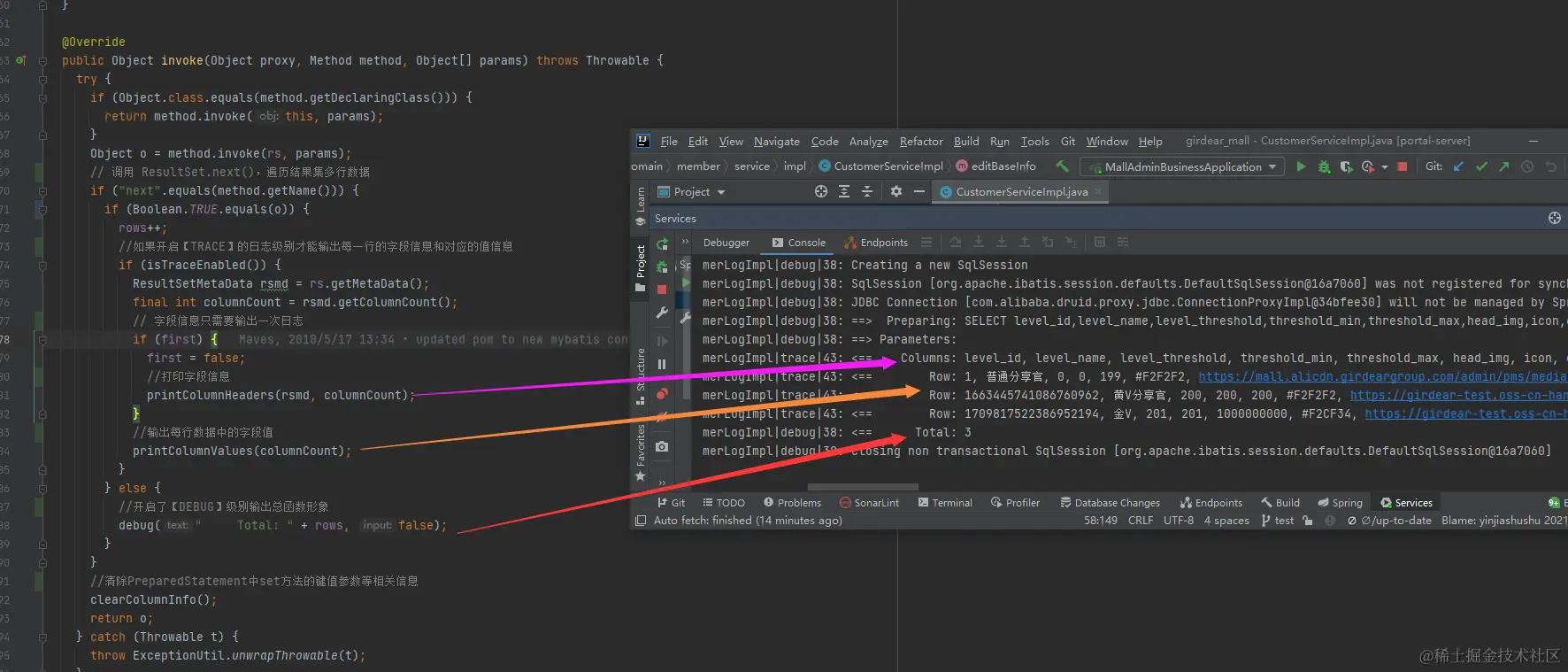Click the CustomerServiceImpl breadcrumb
Screen dimensions: 1568x672
tap(881, 166)
